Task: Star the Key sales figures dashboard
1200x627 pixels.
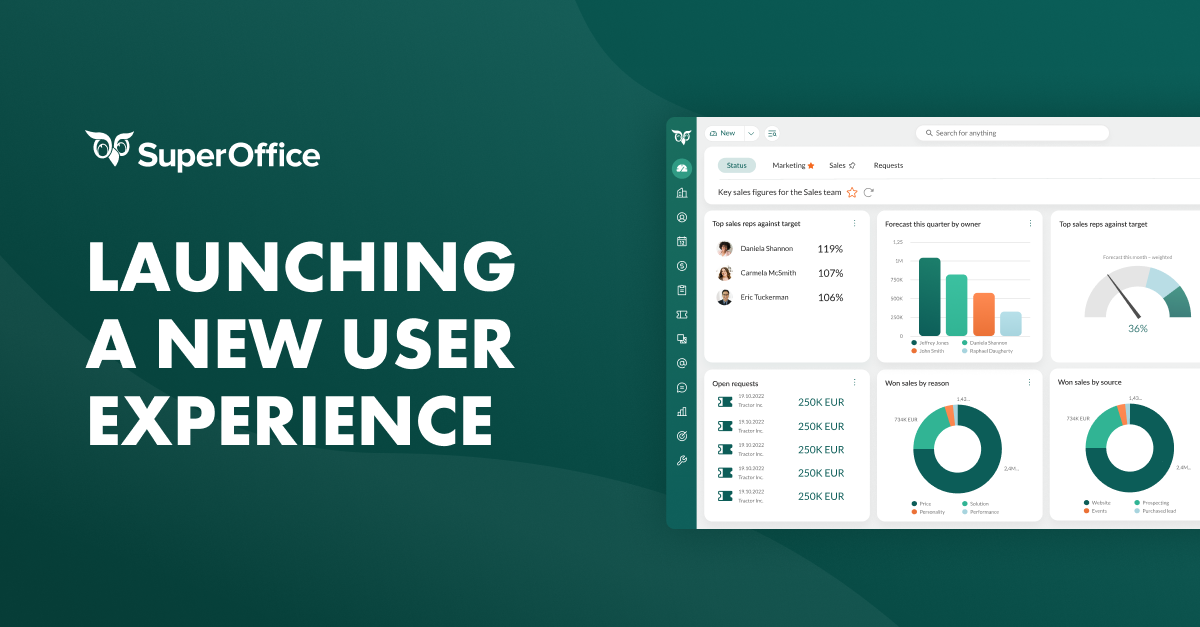Action: click(851, 192)
